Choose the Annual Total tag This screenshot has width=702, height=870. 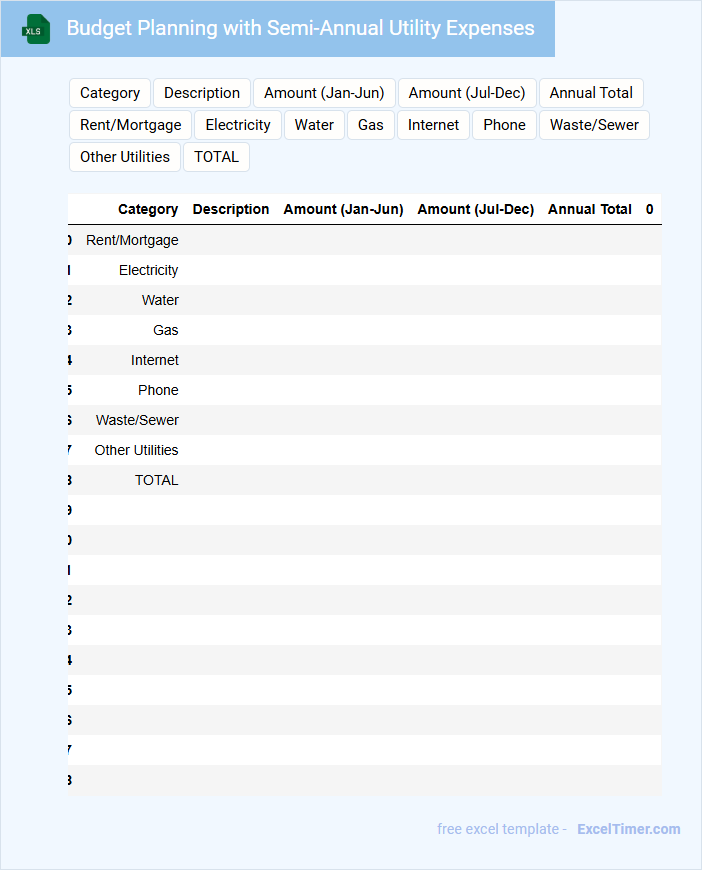click(x=591, y=93)
